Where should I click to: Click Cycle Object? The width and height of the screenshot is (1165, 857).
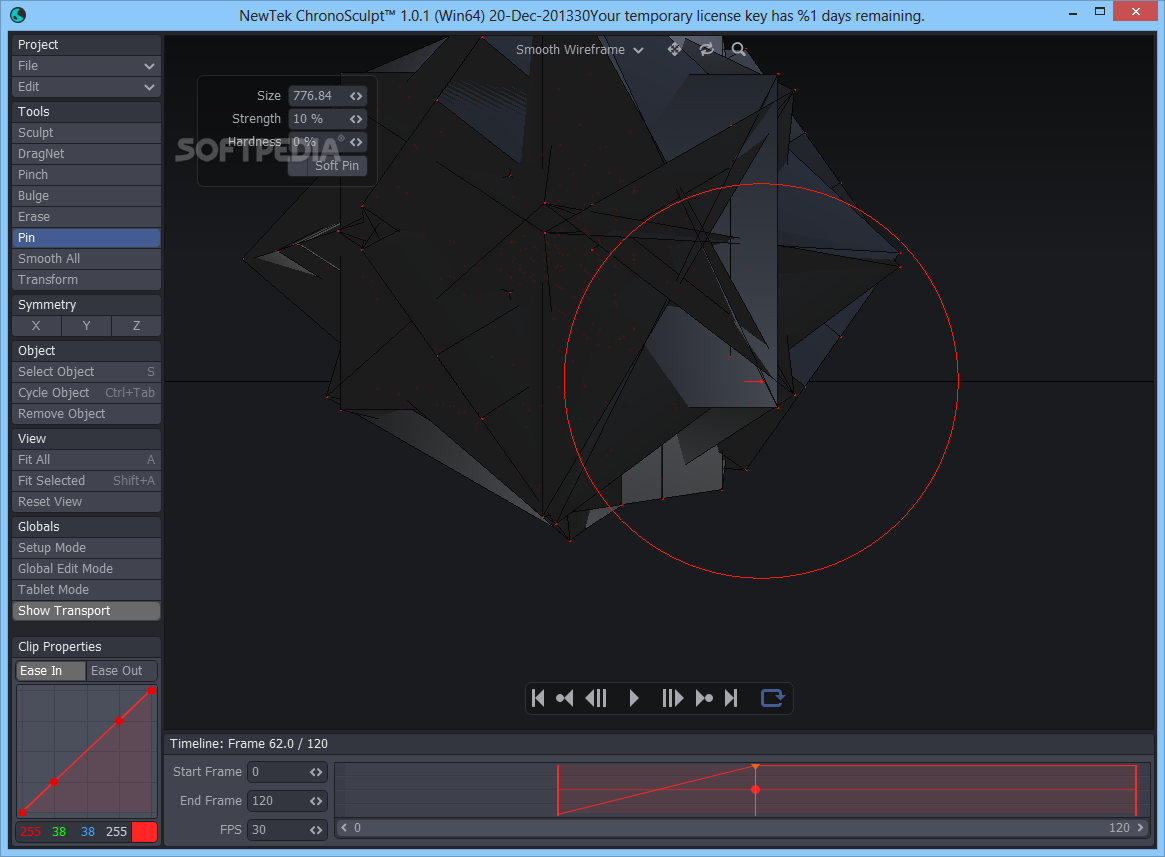point(86,392)
